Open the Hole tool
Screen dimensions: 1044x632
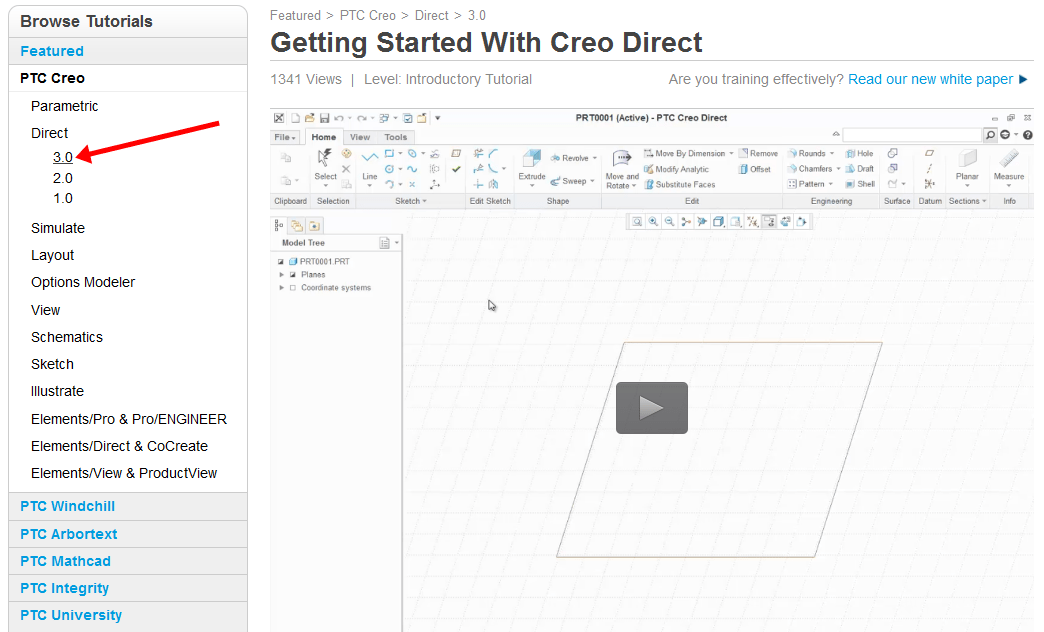pyautogui.click(x=860, y=153)
